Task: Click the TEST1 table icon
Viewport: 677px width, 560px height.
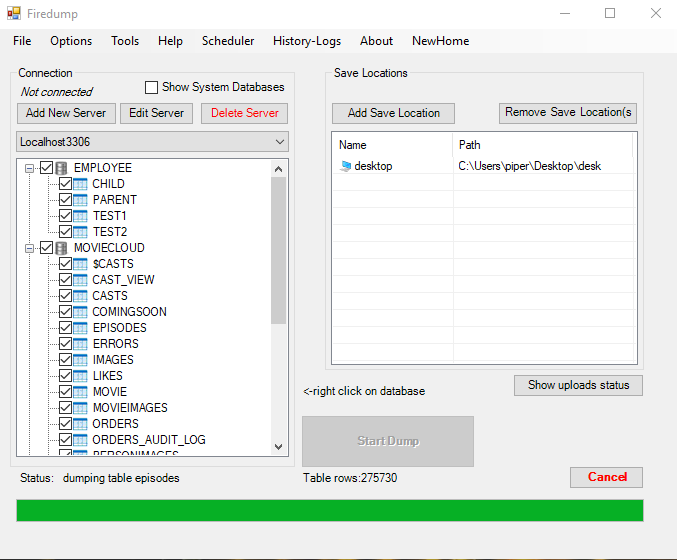Action: pyautogui.click(x=80, y=216)
